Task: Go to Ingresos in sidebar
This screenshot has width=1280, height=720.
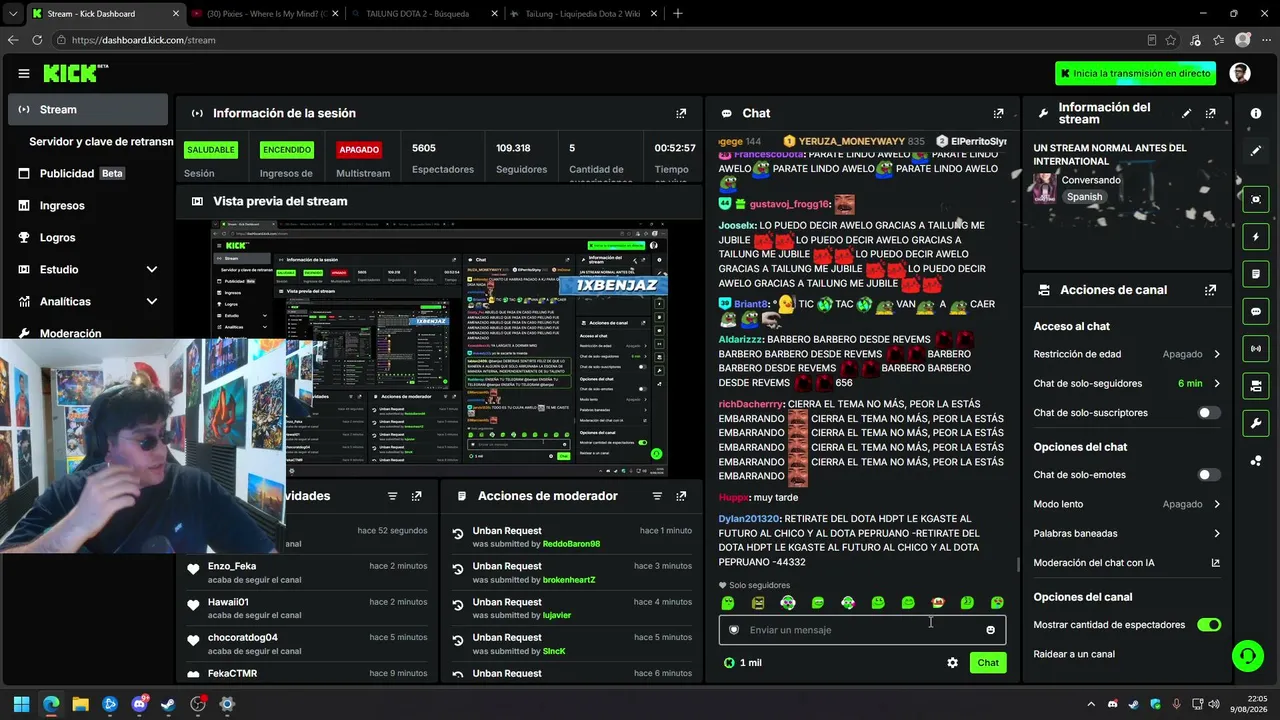Action: coord(88,206)
